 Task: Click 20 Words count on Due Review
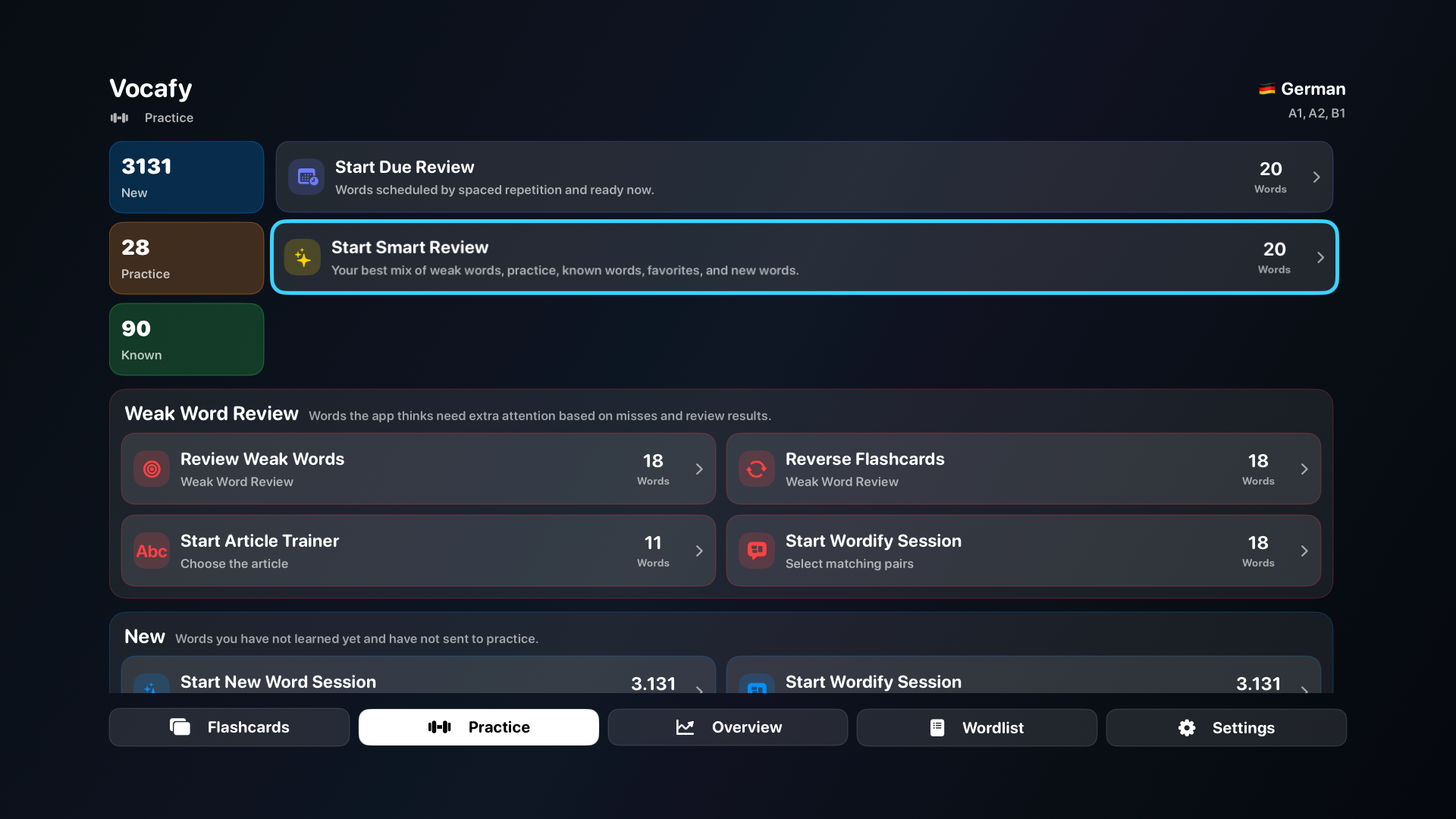pos(1270,177)
